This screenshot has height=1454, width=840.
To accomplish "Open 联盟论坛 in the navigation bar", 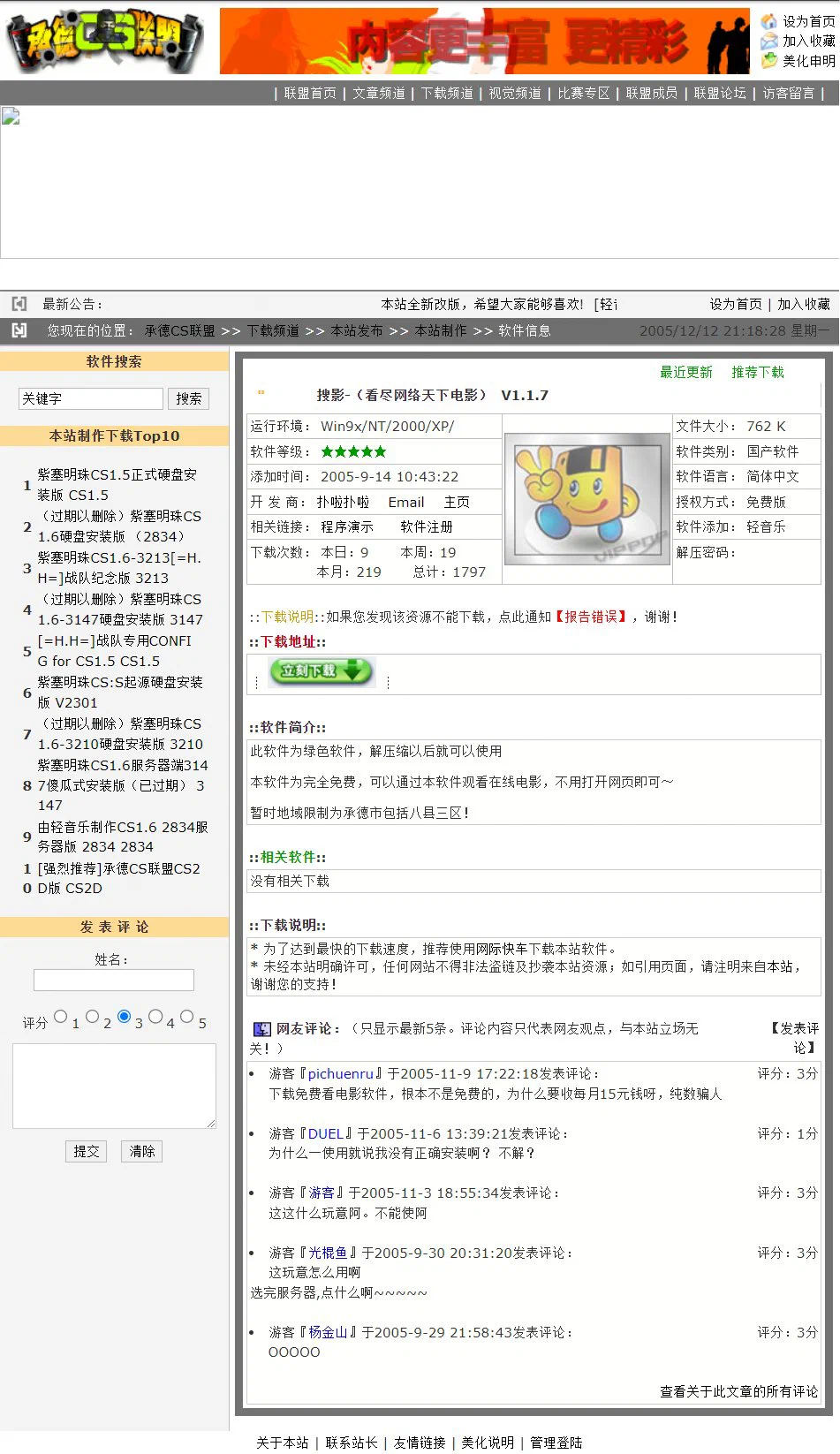I will click(720, 93).
